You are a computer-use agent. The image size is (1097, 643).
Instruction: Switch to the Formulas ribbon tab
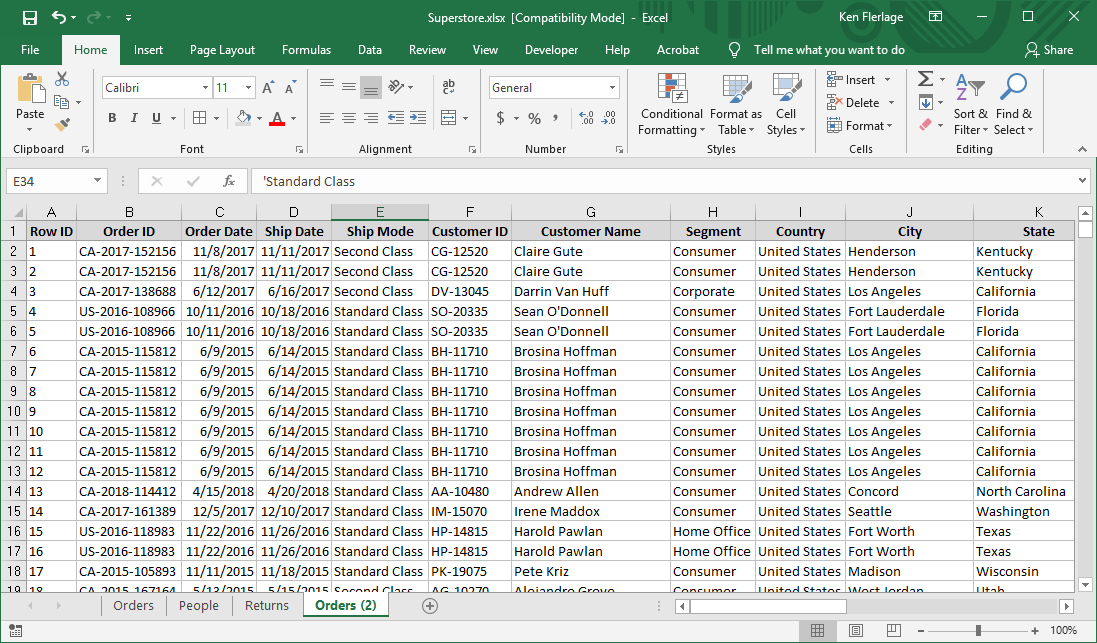coord(306,50)
